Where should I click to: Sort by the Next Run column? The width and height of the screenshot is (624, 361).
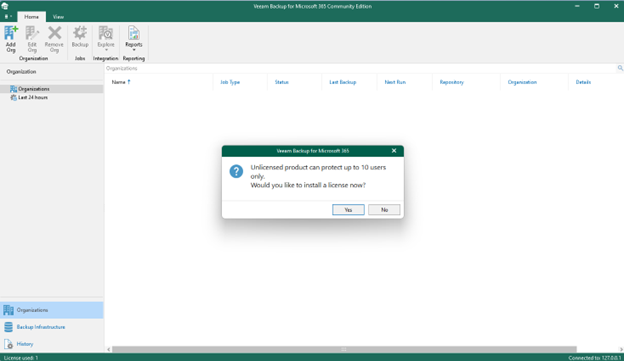point(395,82)
